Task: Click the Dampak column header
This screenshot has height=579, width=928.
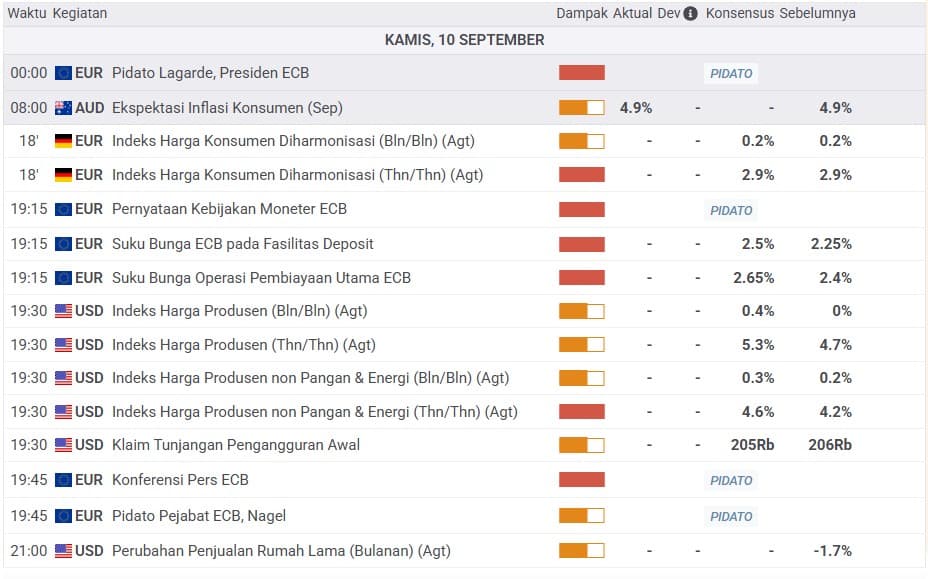Action: (x=582, y=13)
